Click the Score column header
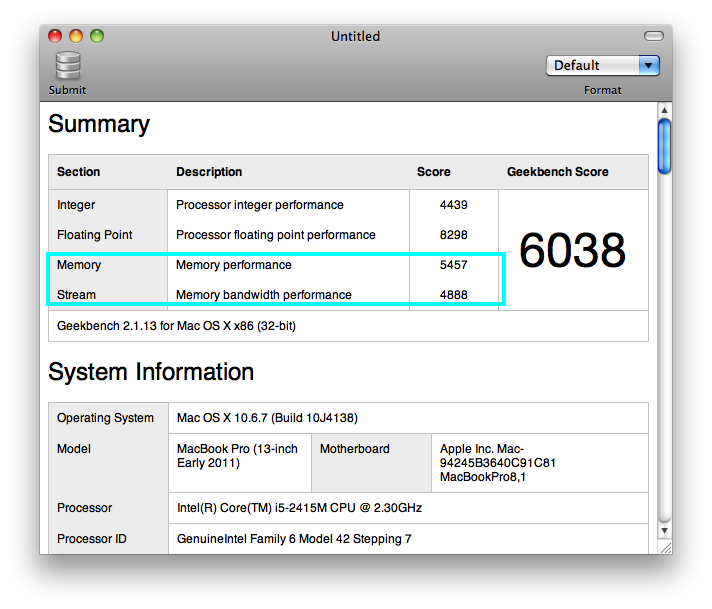Screen dimensions: 712x609 pyautogui.click(x=434, y=172)
